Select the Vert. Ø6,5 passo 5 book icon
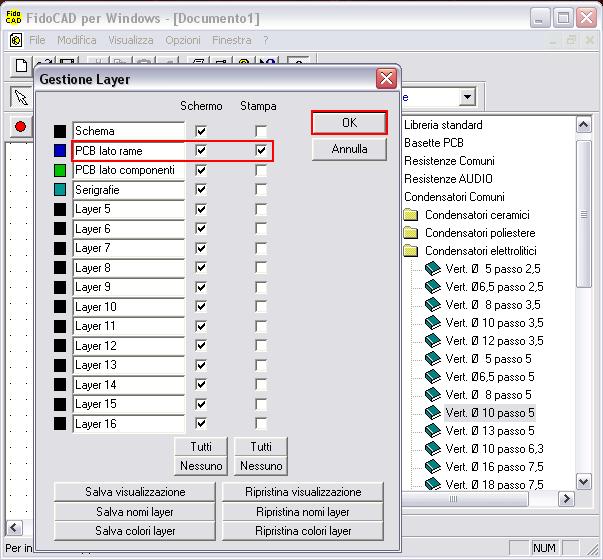 click(433, 377)
